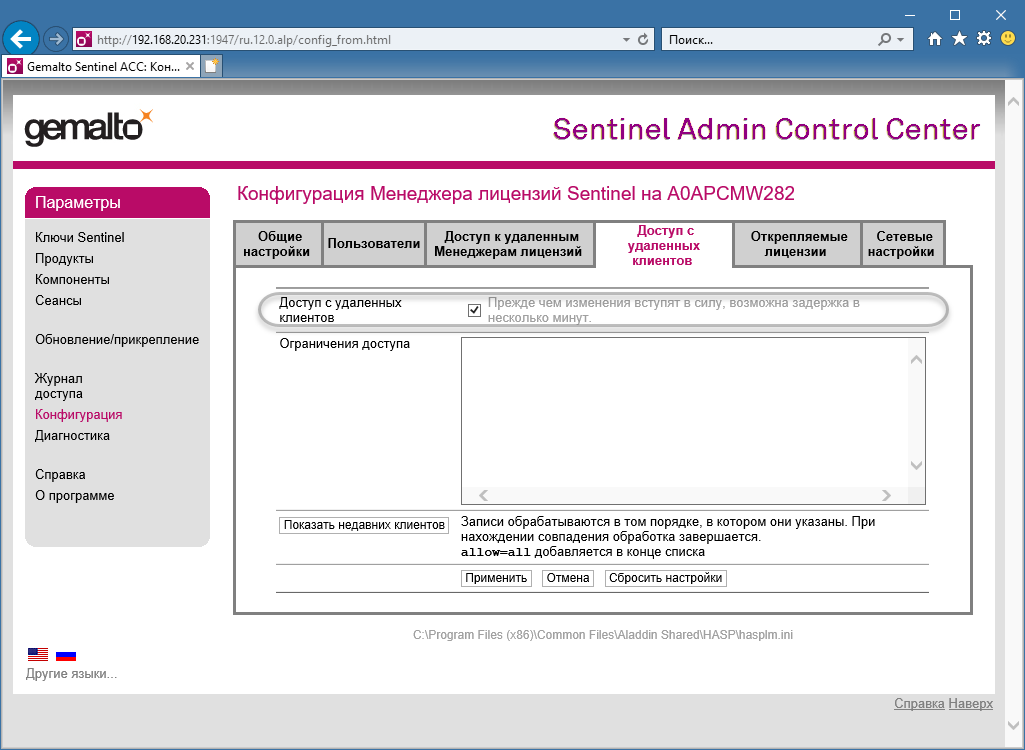Uncheck the Доступ с удаленных клиентов checkbox
Viewport: 1025px width, 750px height.
pyautogui.click(x=472, y=310)
